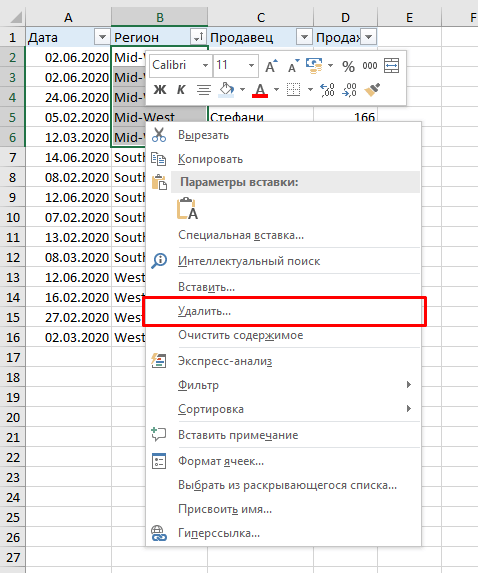Click the thousands separator 000 icon

tap(370, 66)
